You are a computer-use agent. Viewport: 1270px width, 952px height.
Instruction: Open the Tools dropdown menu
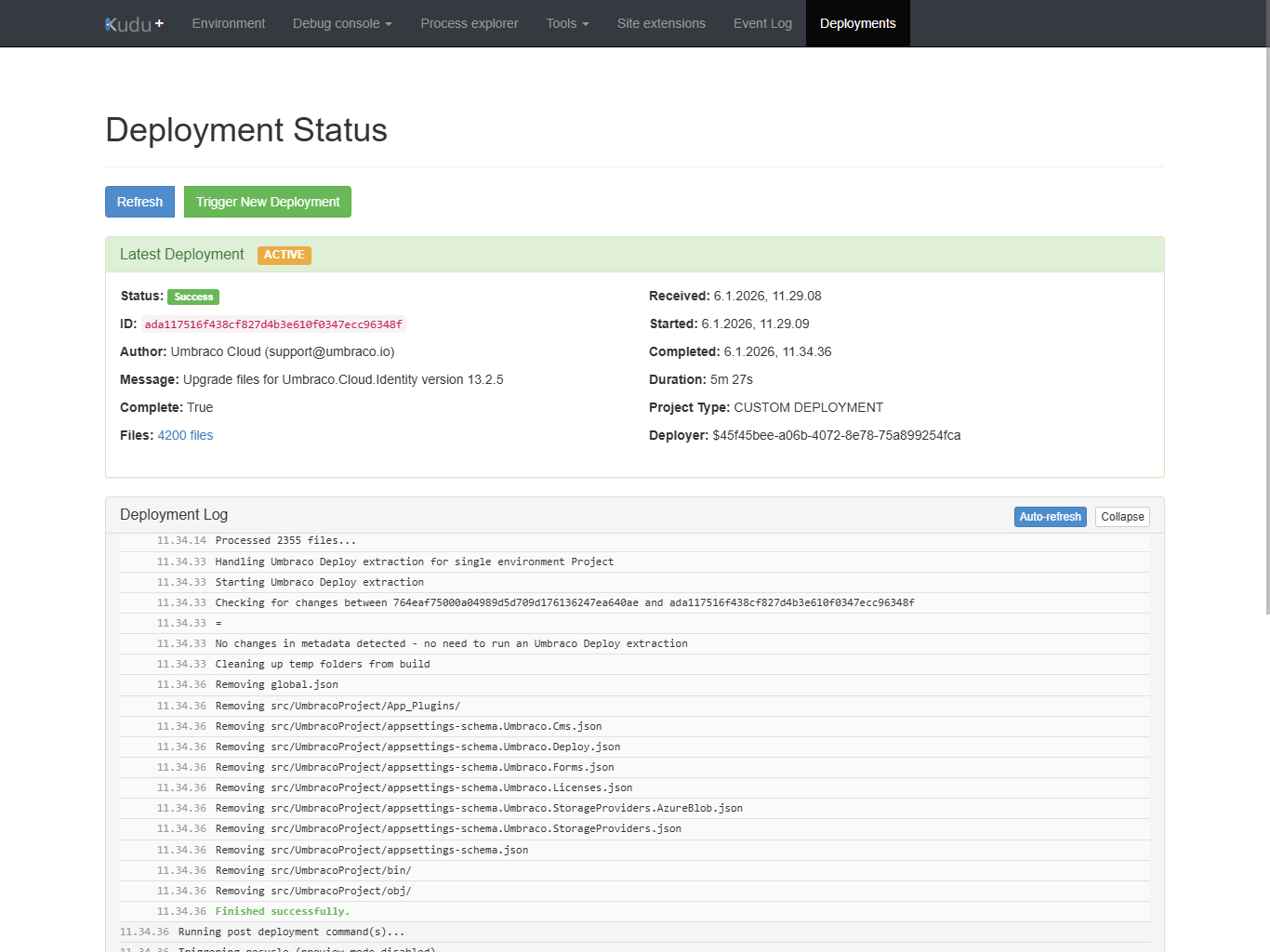(567, 23)
